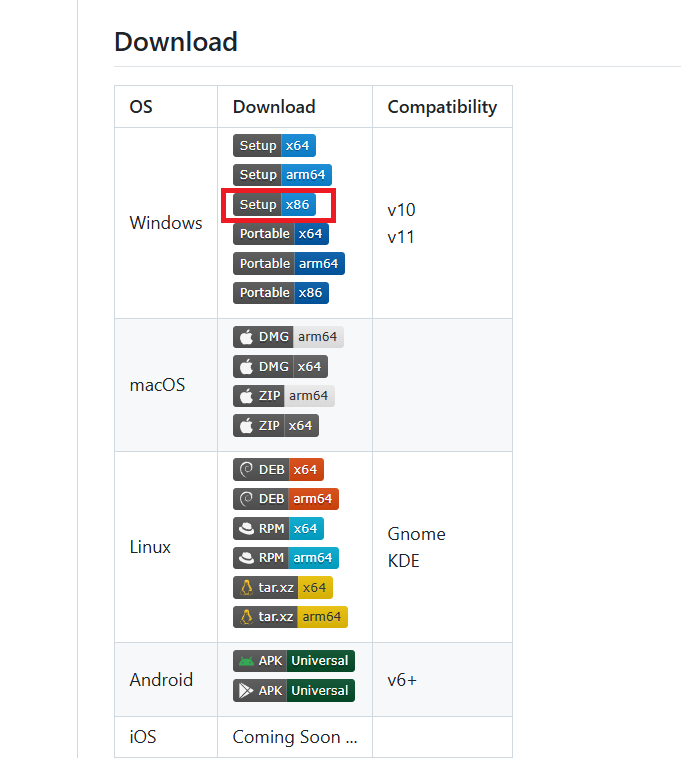Click Debian icon on DEB arm64 badge
The image size is (681, 758).
click(x=246, y=499)
